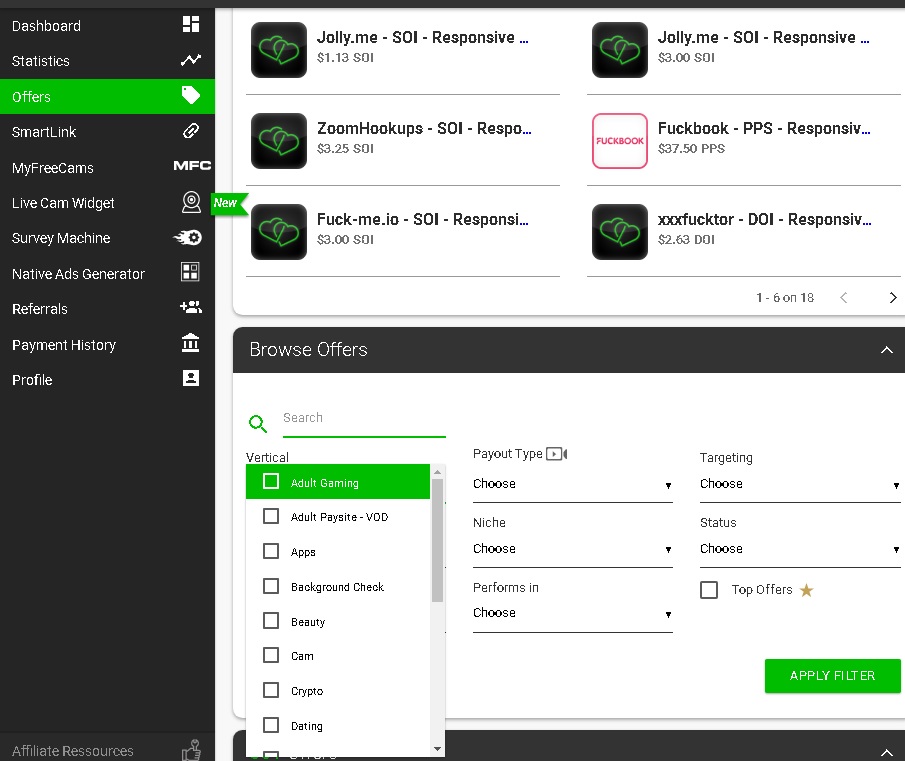Click the Survey Machine flaming gear icon
Screen dimensions: 905x761
[188, 237]
